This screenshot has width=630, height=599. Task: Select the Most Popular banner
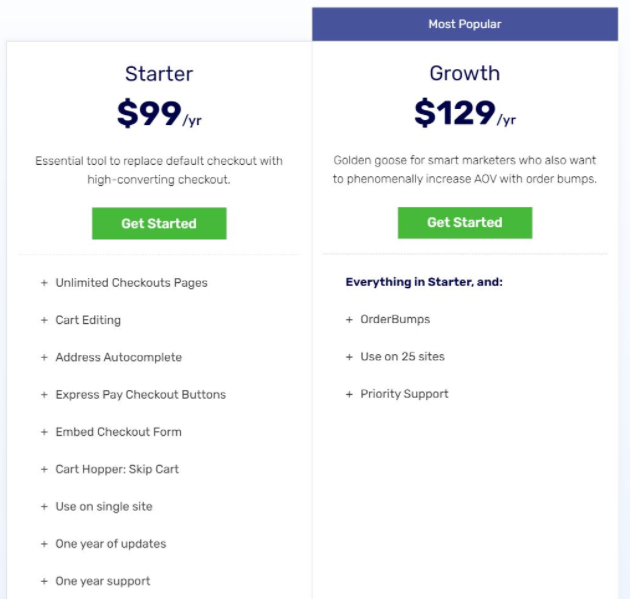tap(465, 24)
